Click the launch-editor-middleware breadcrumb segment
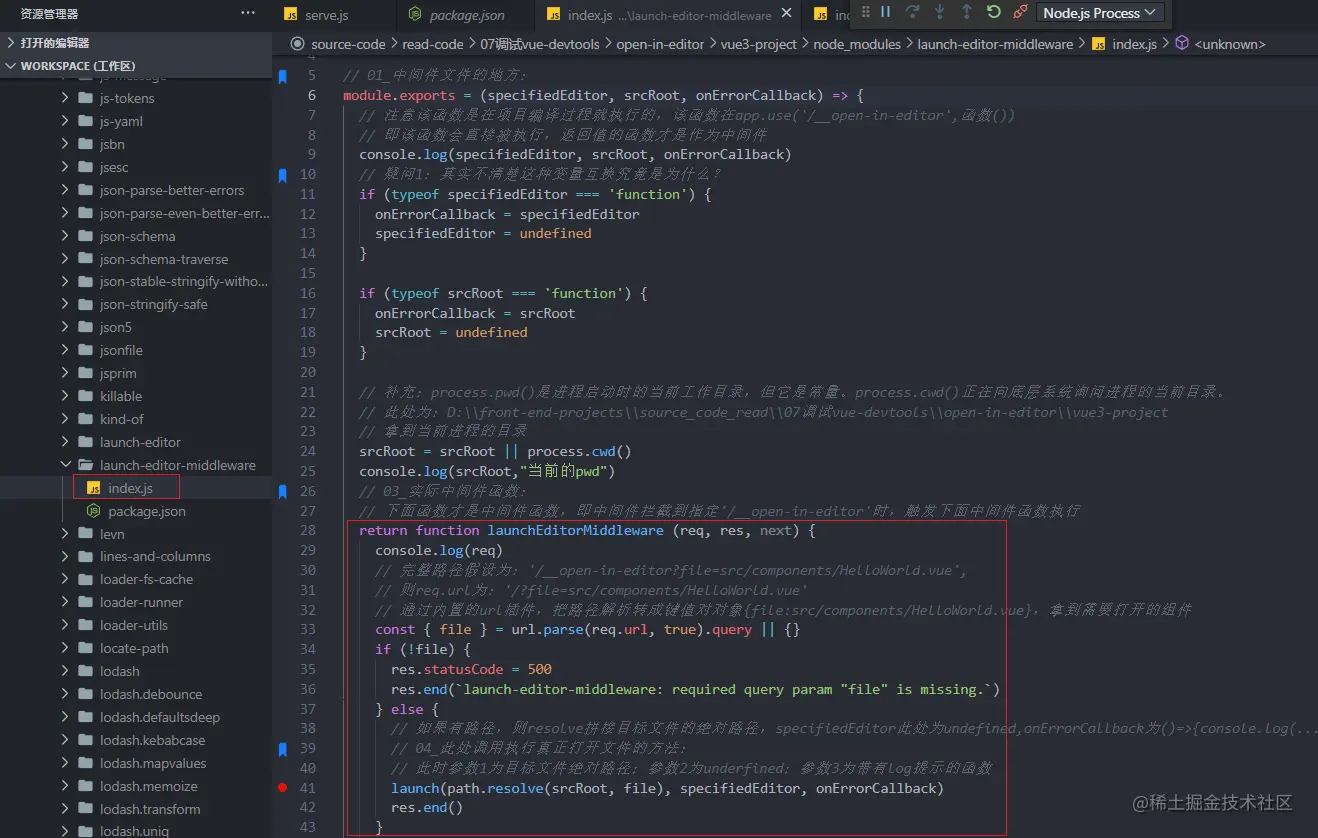The height and width of the screenshot is (838, 1318). click(x=995, y=44)
